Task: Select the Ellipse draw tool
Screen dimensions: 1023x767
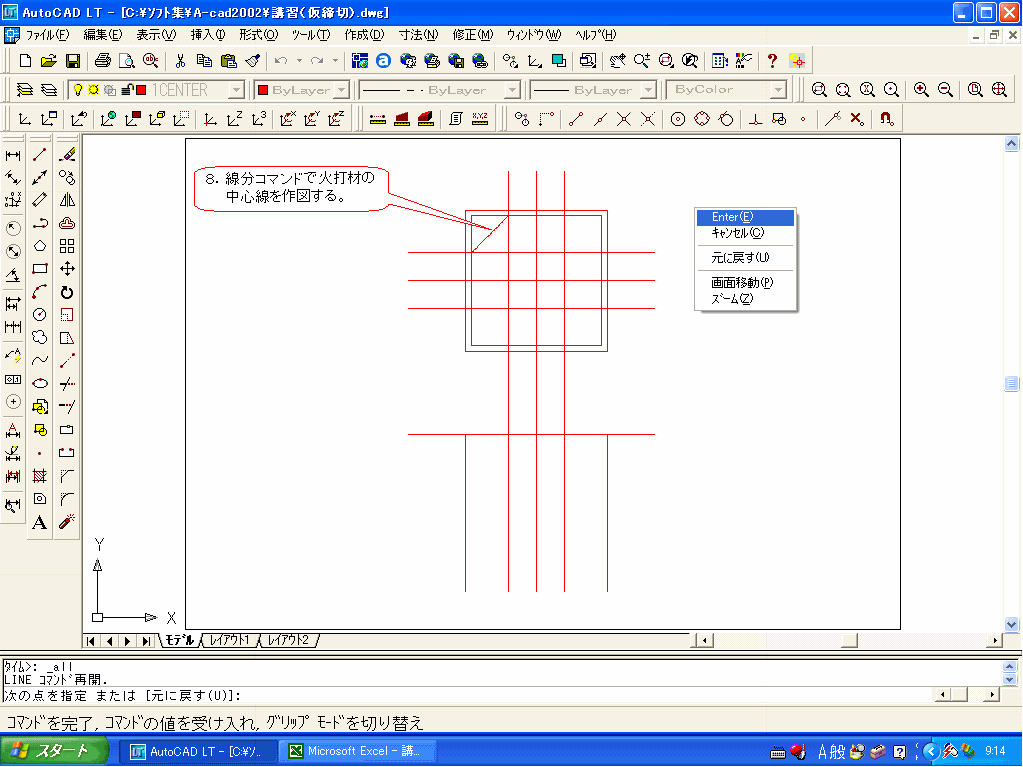Action: pos(40,384)
